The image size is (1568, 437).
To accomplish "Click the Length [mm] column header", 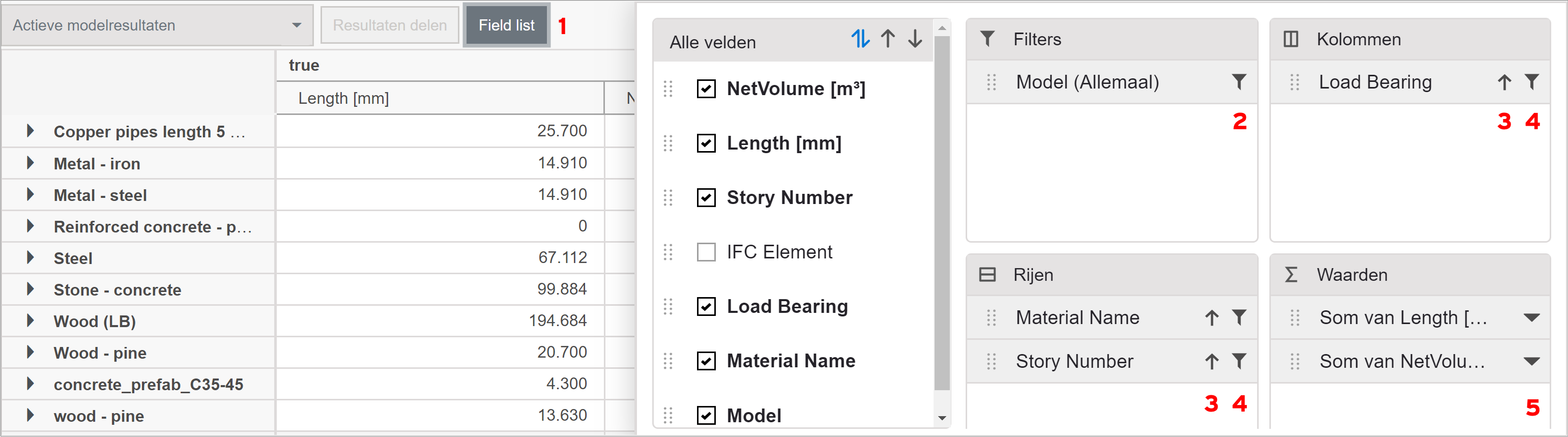I will [344, 98].
